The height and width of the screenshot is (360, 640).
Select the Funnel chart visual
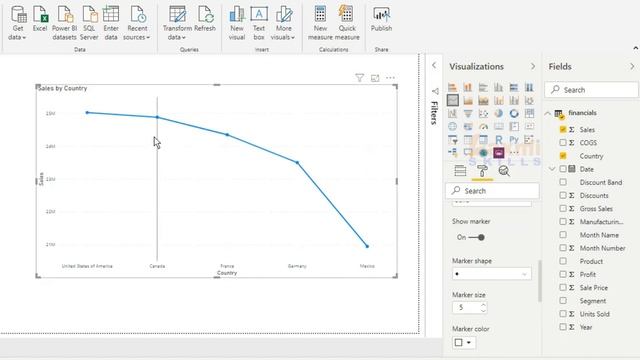coord(468,113)
